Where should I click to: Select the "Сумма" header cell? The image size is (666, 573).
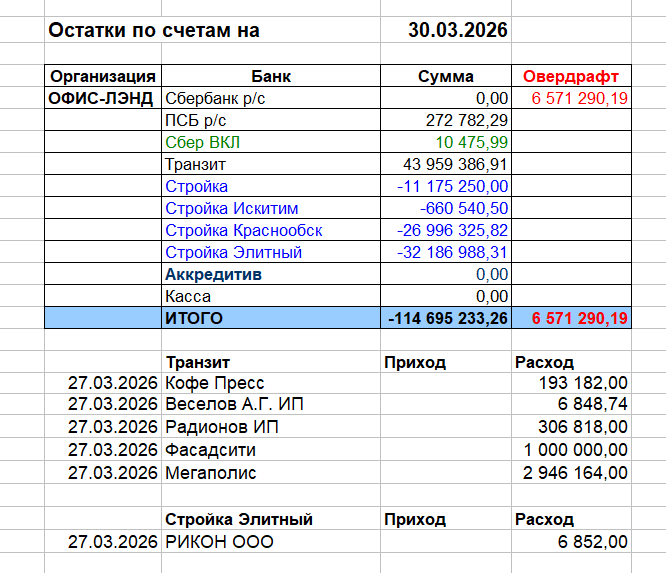[x=446, y=76]
